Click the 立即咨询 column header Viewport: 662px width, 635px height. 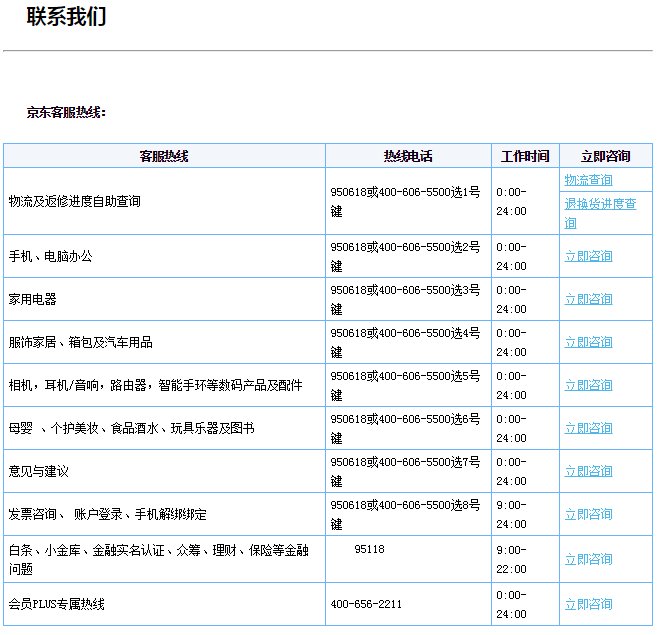[605, 157]
